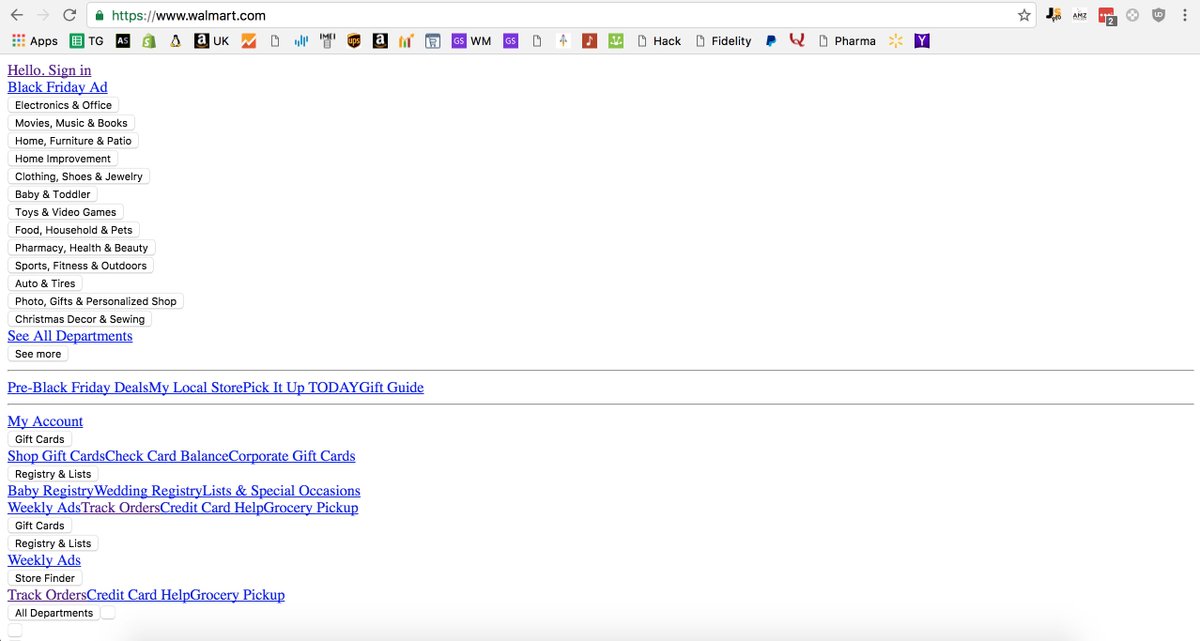Viewport: 1200px width, 641px height.
Task: Open Corporate Gift Cards link
Action: point(292,456)
